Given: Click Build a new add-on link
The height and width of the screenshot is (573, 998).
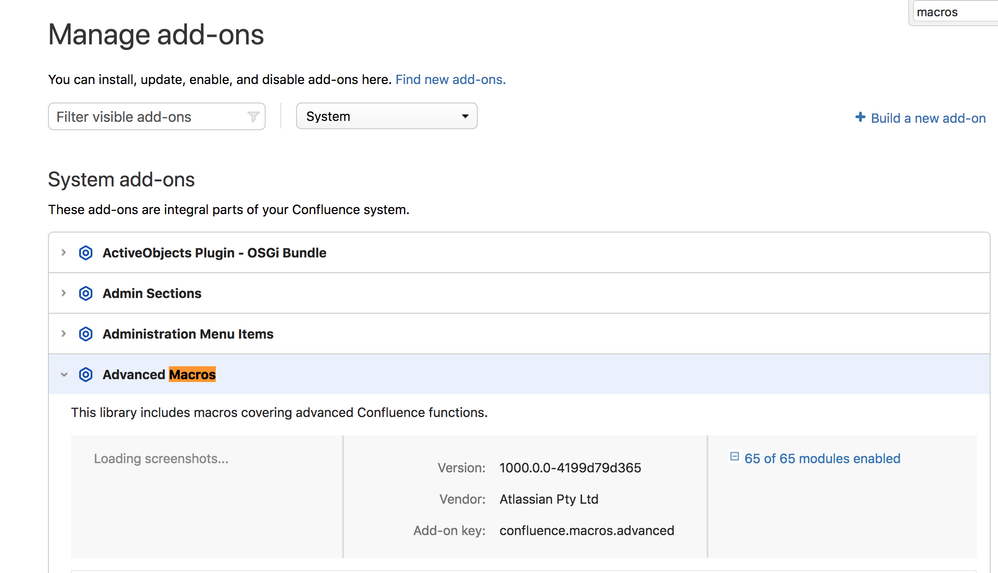Looking at the screenshot, I should point(928,118).
